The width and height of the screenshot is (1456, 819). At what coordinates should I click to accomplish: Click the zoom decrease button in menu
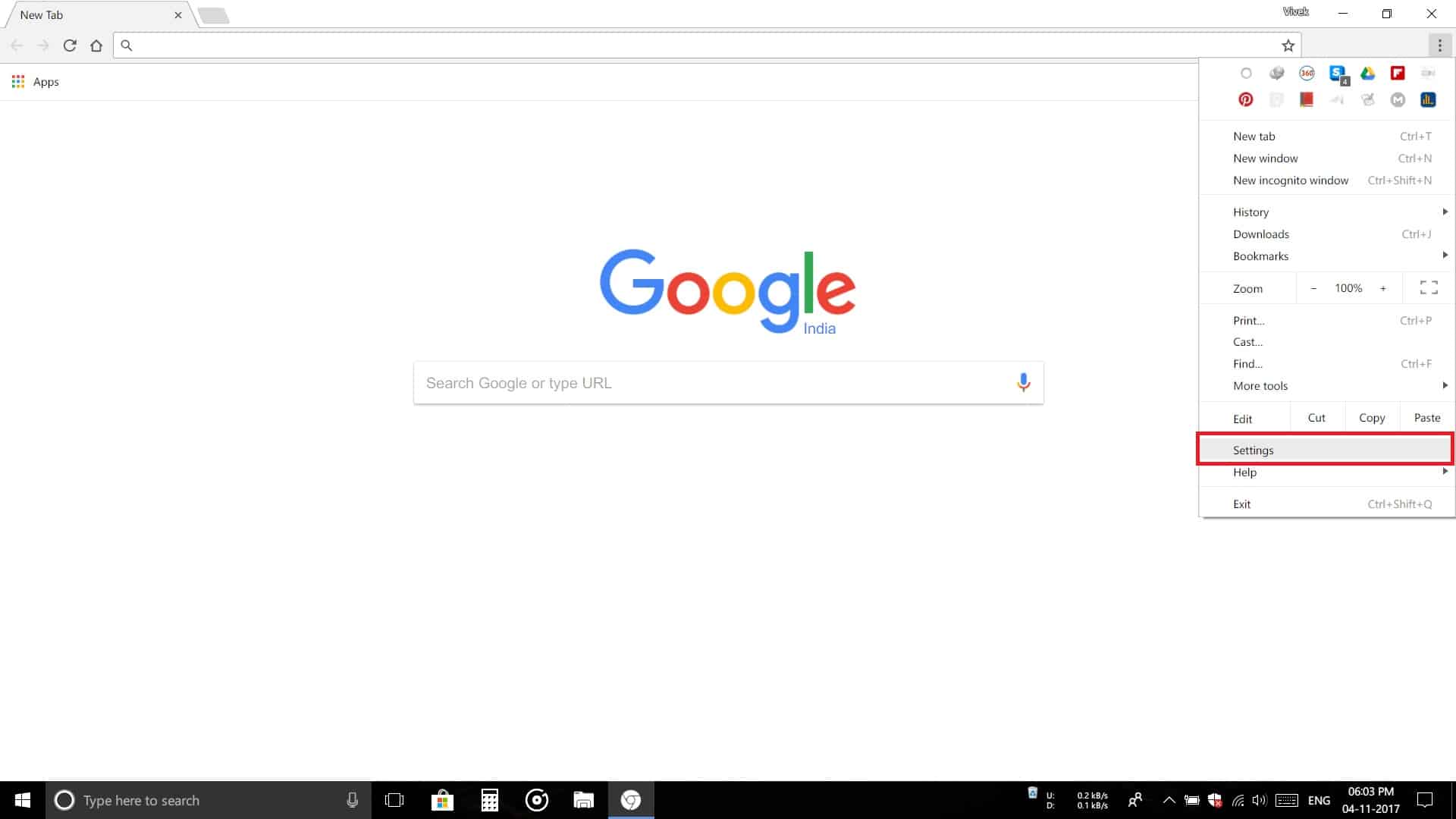(1313, 289)
